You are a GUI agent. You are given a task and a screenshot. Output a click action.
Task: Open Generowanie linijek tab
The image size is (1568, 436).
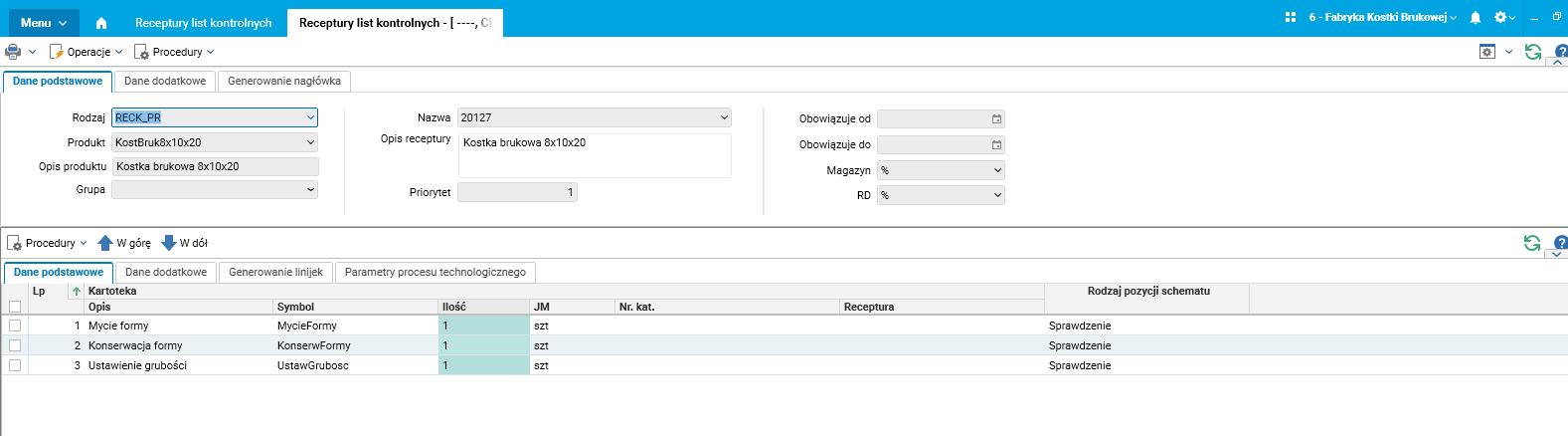point(275,273)
